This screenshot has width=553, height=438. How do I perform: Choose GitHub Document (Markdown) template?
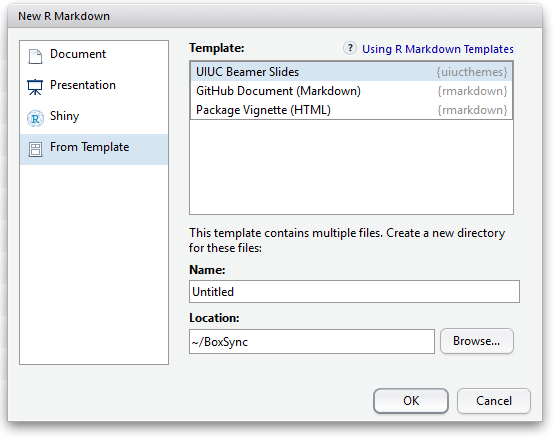click(x=351, y=91)
